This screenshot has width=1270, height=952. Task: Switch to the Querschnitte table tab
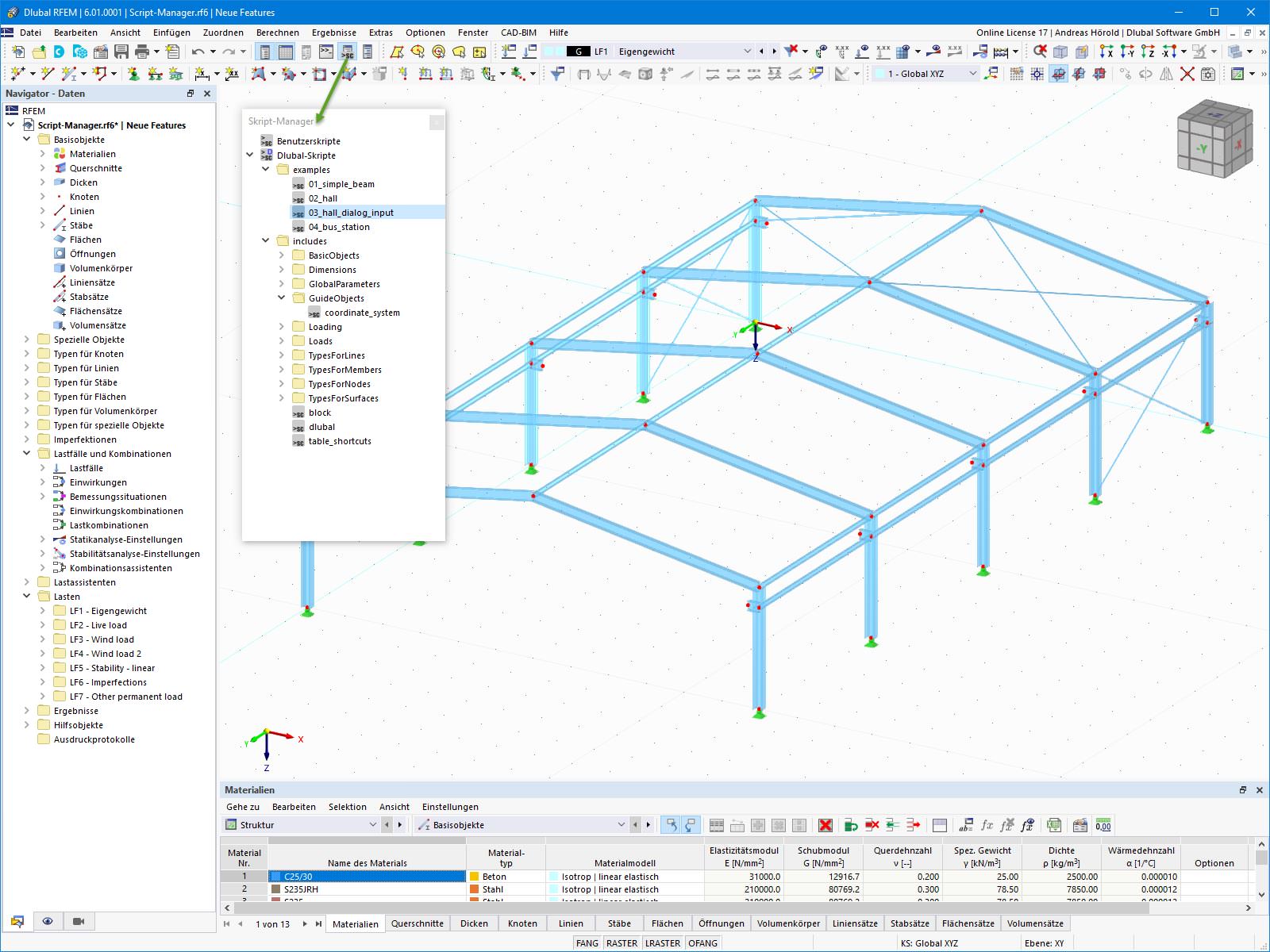click(418, 923)
